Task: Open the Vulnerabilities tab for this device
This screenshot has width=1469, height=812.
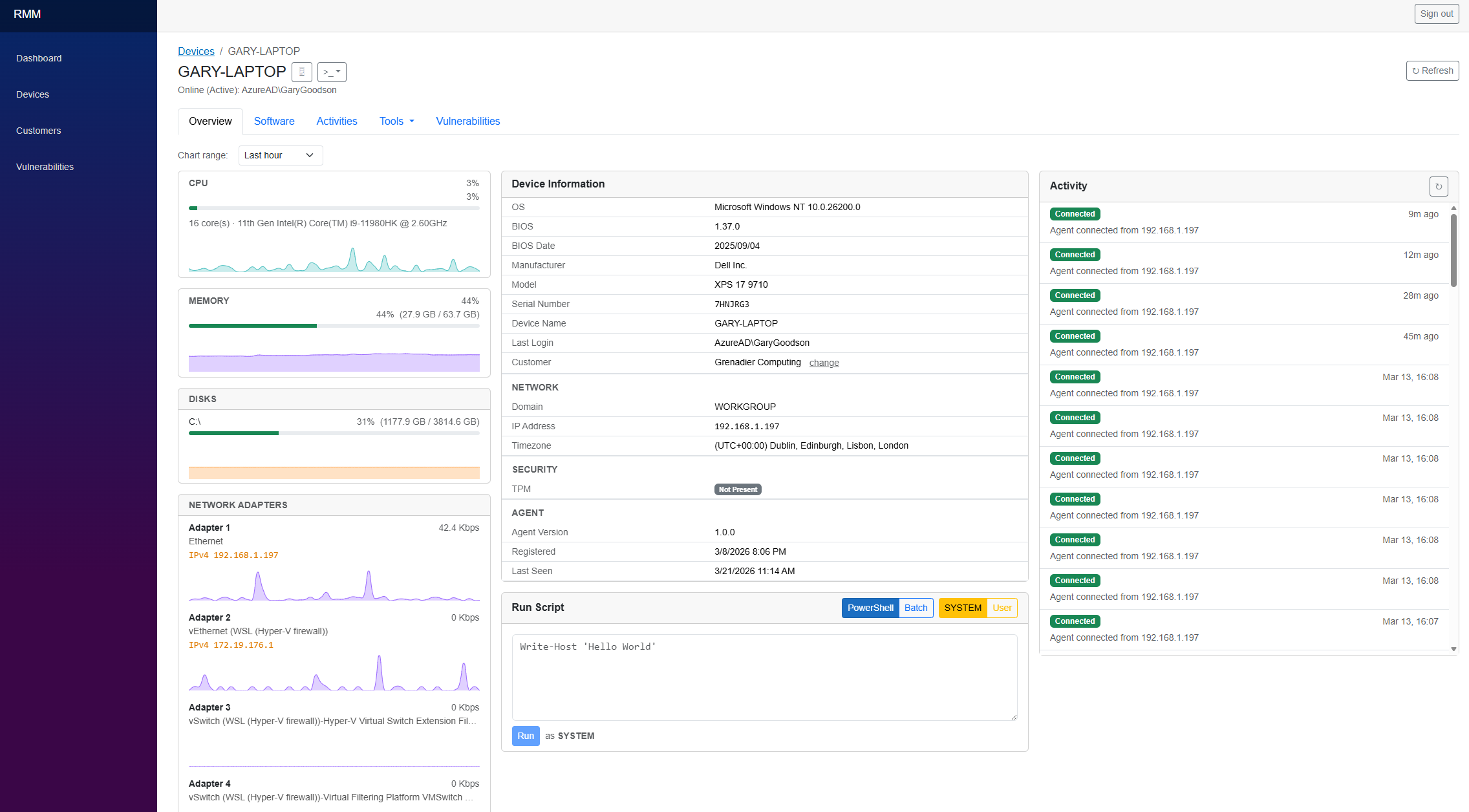Action: [467, 121]
